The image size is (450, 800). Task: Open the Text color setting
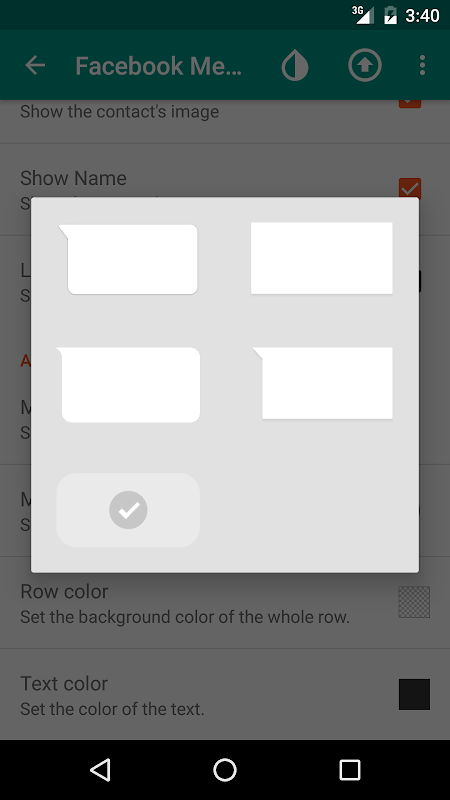click(225, 694)
